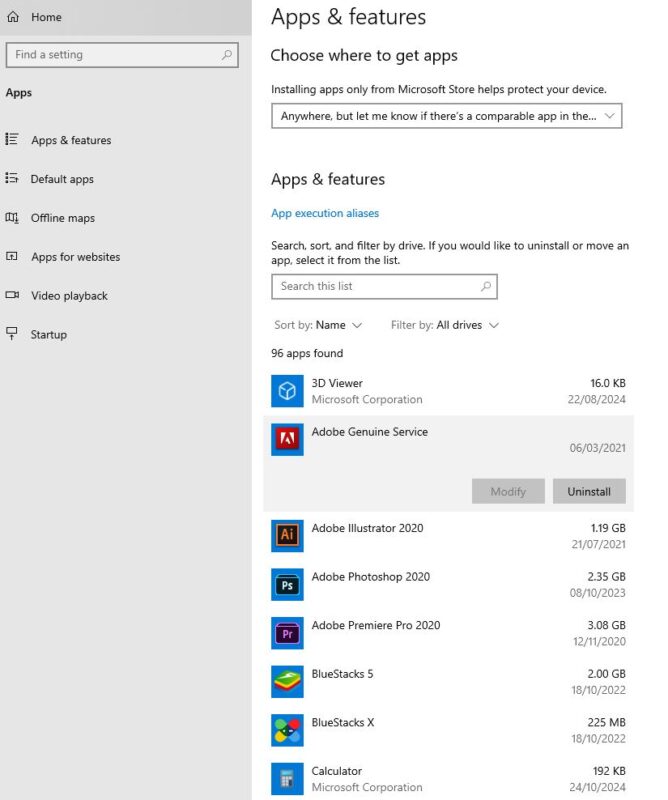Click the 2.35 GB size value
The width and height of the screenshot is (668, 800).
(606, 577)
